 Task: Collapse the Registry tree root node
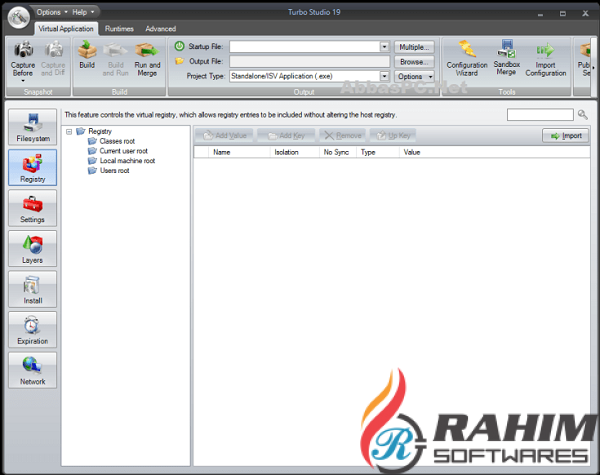69,132
